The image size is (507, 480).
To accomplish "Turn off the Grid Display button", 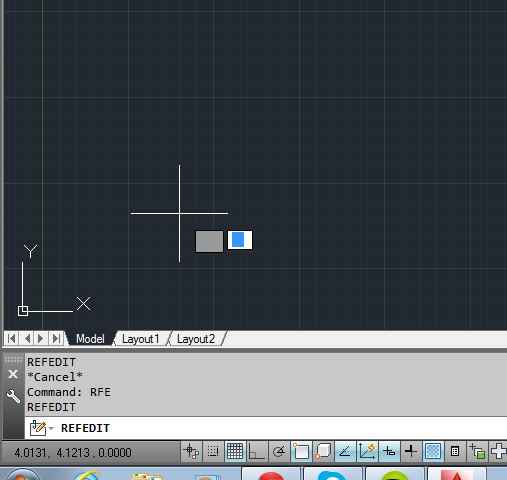I will (235, 452).
